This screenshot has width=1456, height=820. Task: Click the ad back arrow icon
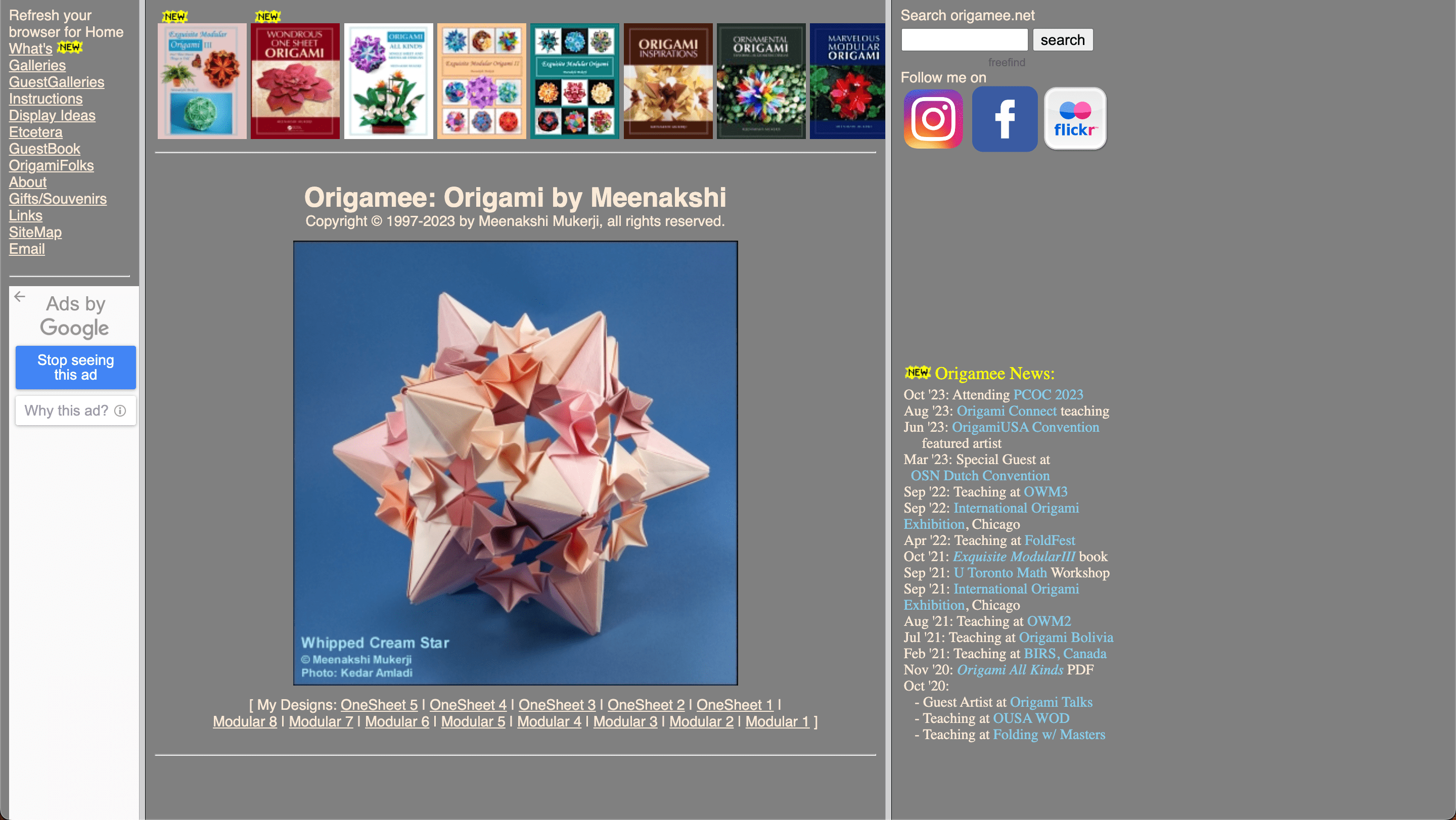tap(20, 297)
